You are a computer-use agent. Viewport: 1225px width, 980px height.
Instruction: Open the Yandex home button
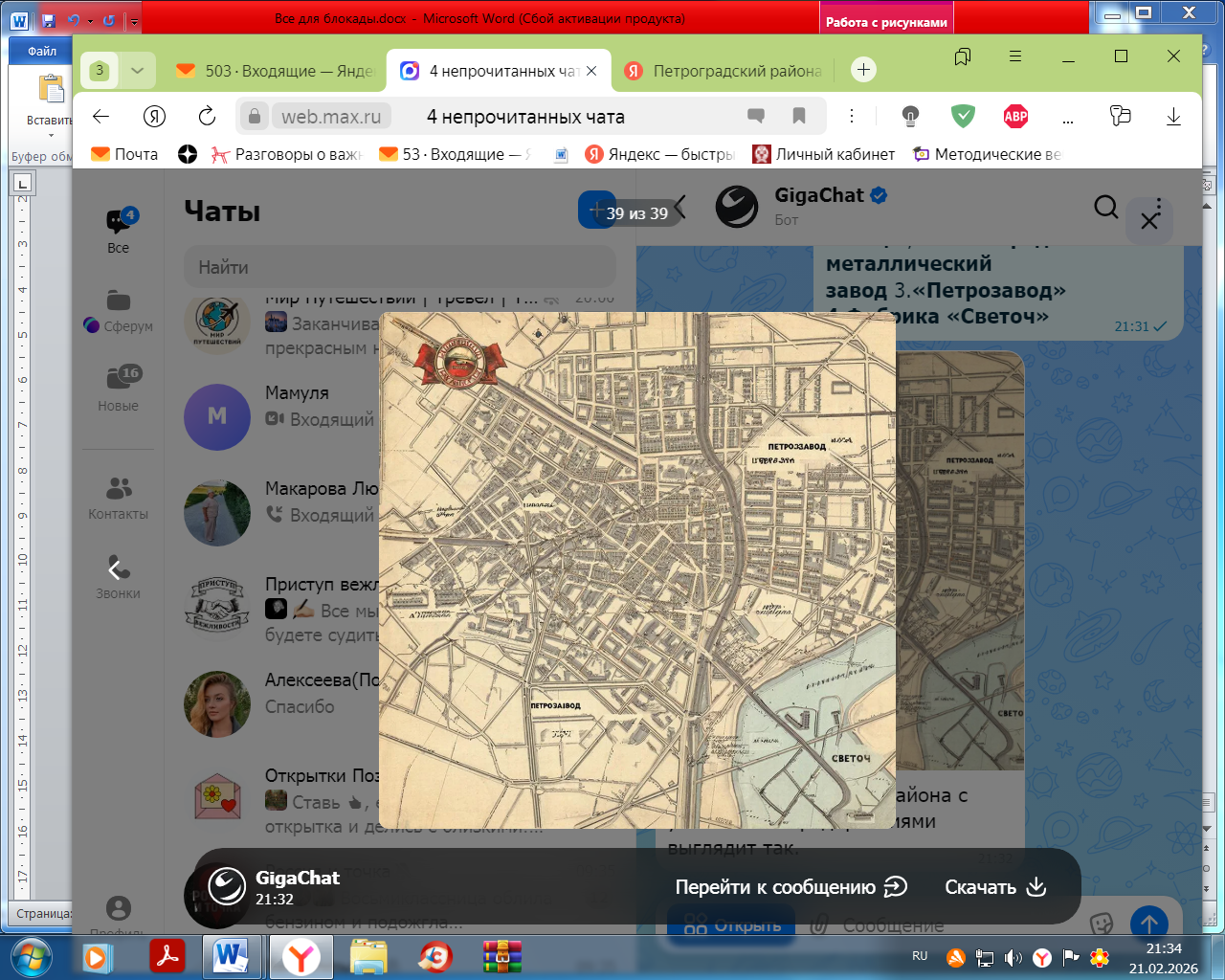[154, 117]
